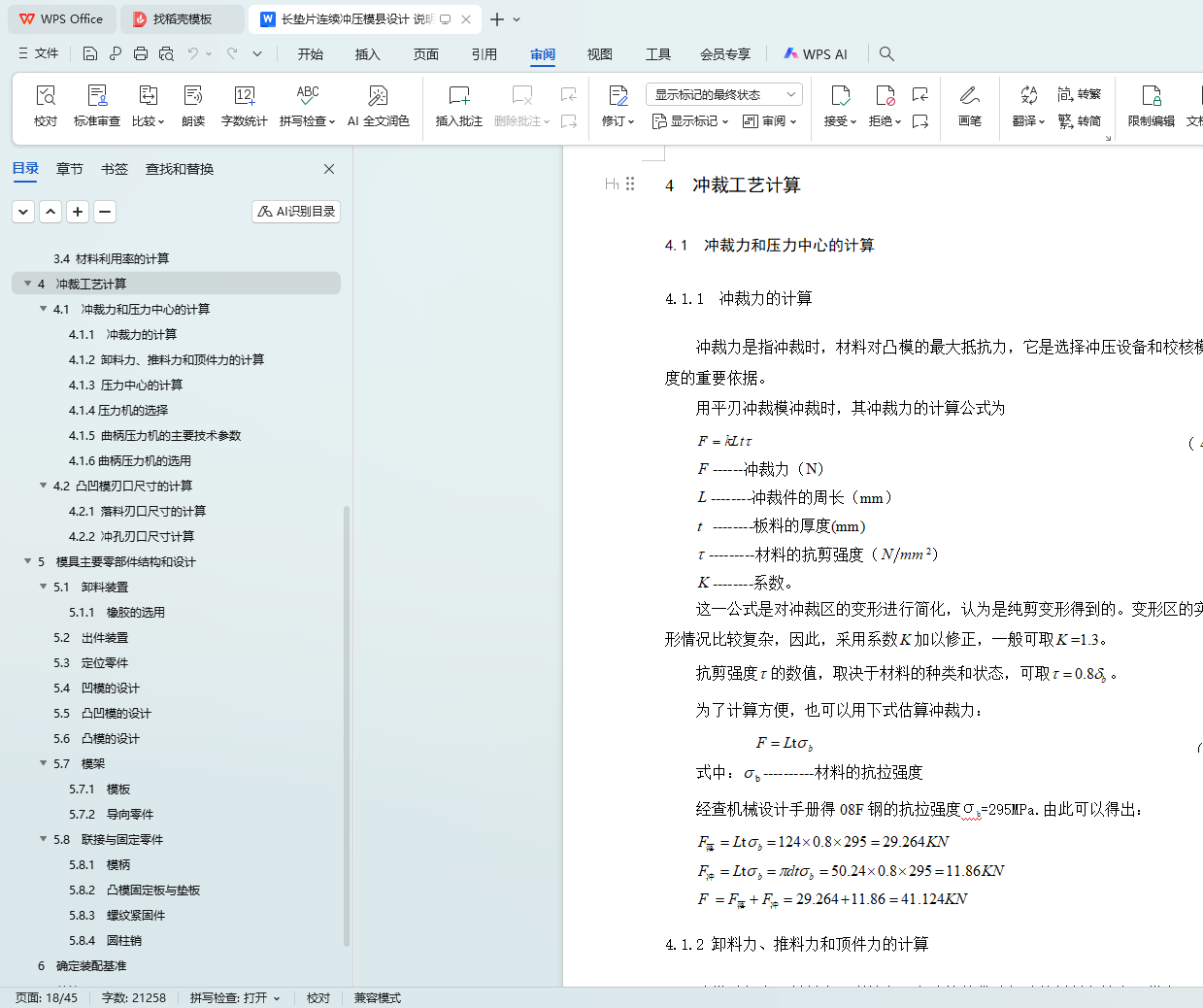Click the undo arrow icon
Image resolution: width=1203 pixels, height=1008 pixels.
(x=193, y=53)
